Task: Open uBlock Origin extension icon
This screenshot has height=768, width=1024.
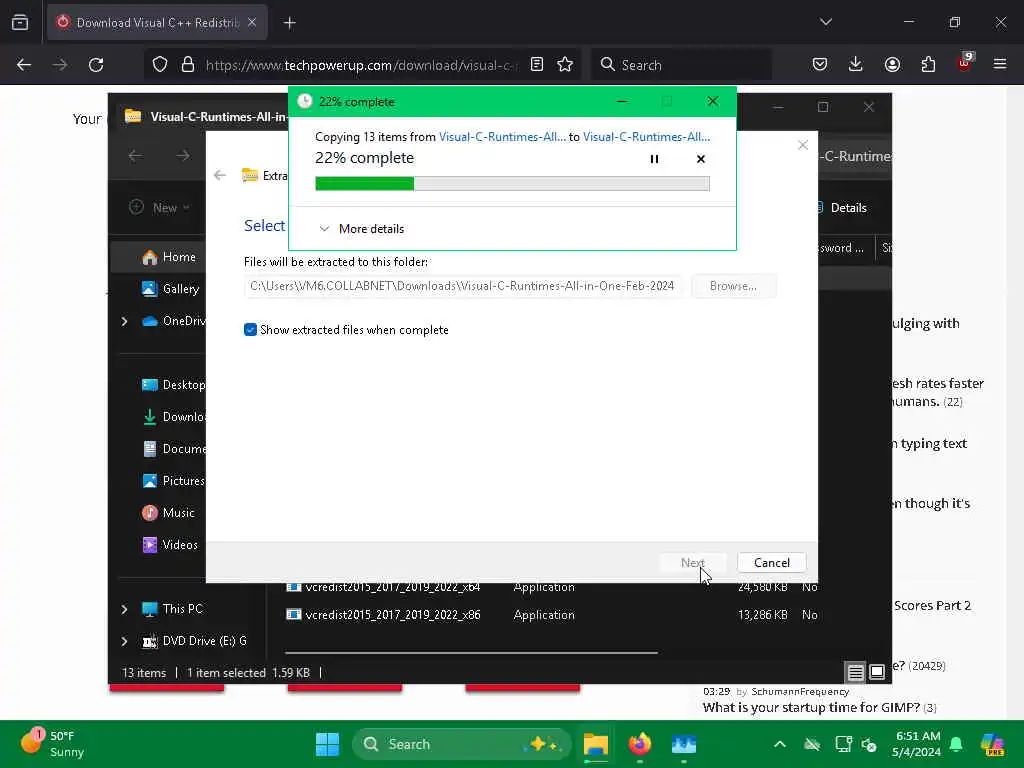Action: click(964, 64)
